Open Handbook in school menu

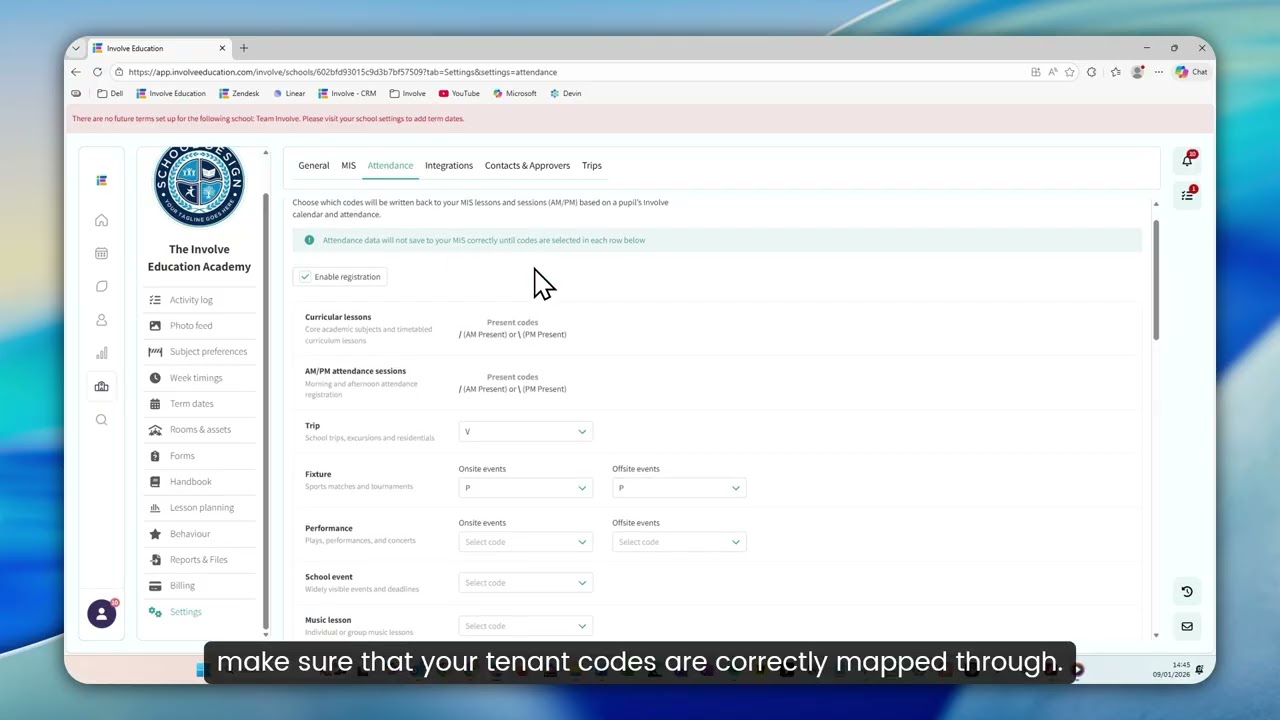190,482
